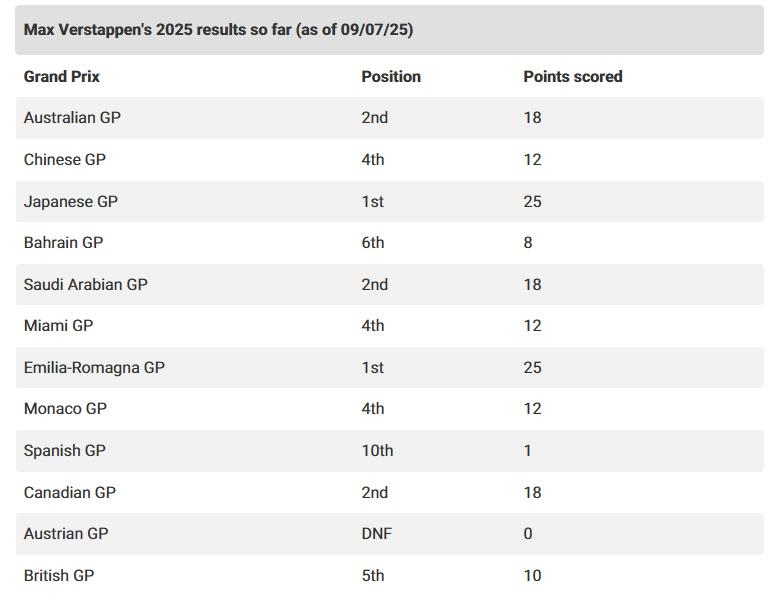Click the Austrian GP points value 0
The width and height of the screenshot is (777, 607).
click(528, 534)
